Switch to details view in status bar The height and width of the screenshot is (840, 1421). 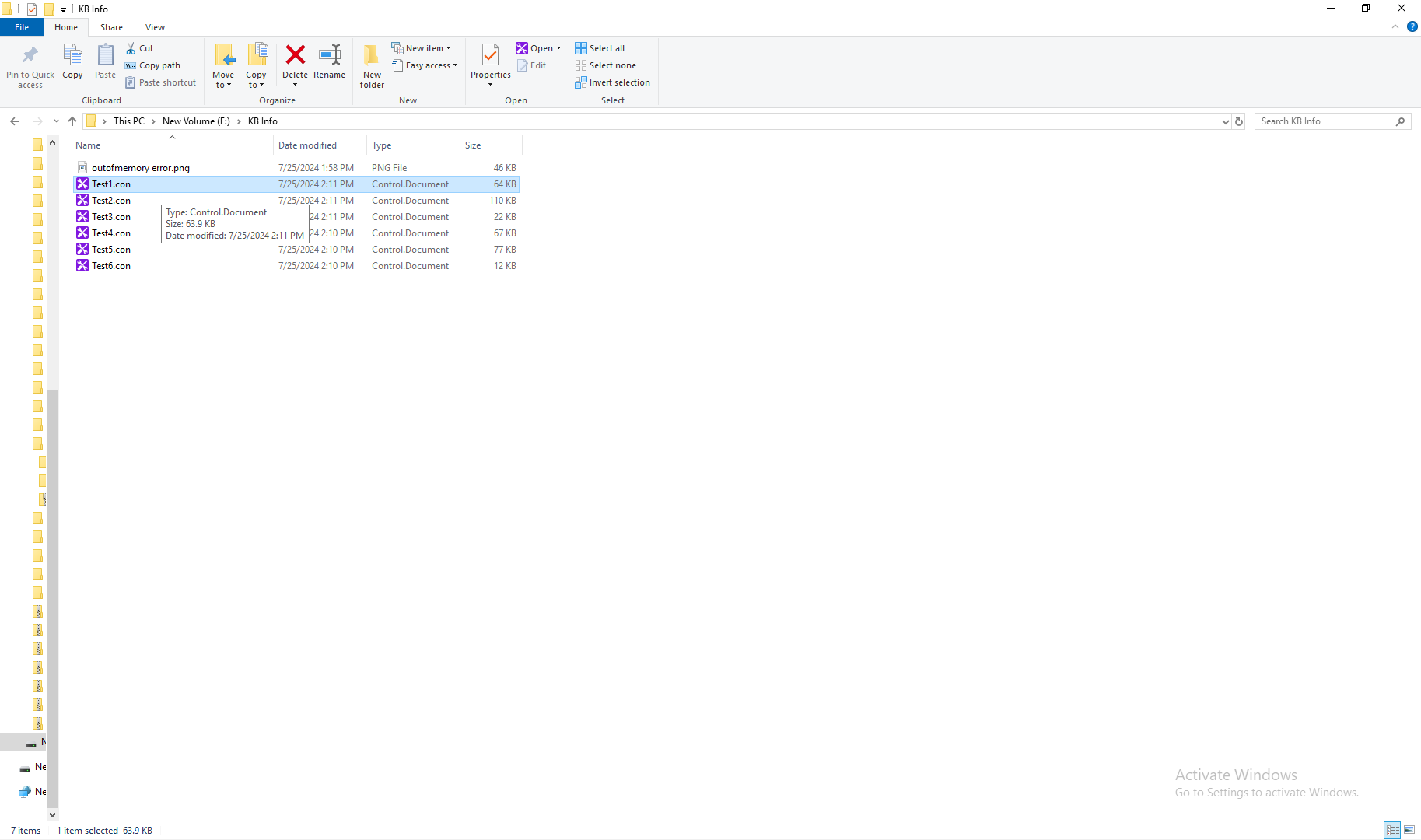point(1392,830)
